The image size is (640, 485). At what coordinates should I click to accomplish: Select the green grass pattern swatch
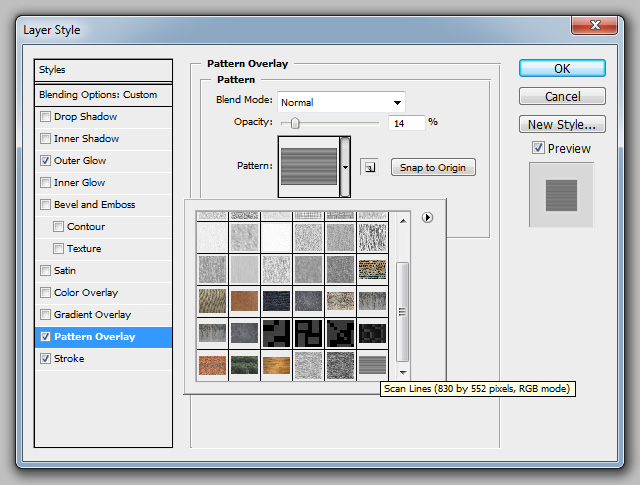[x=243, y=365]
